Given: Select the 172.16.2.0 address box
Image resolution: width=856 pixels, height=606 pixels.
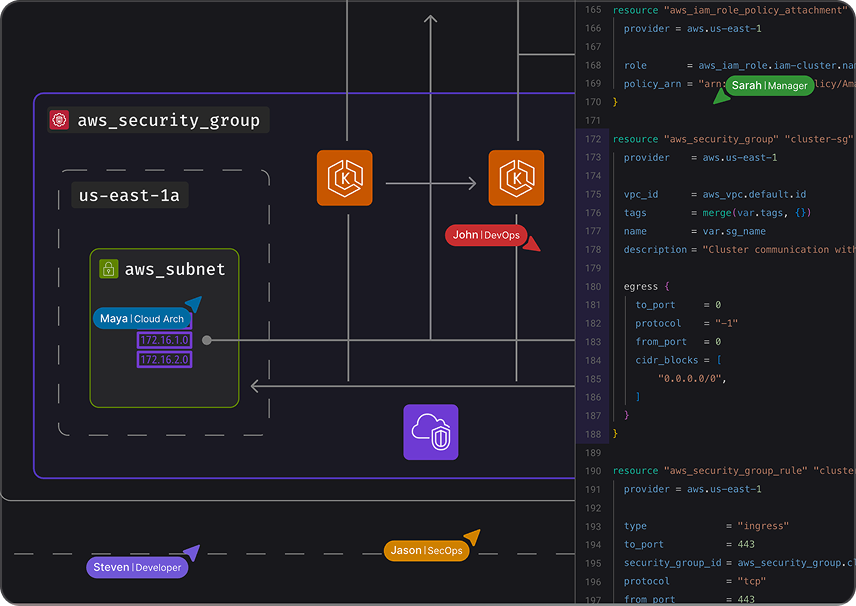Looking at the screenshot, I should coord(164,359).
